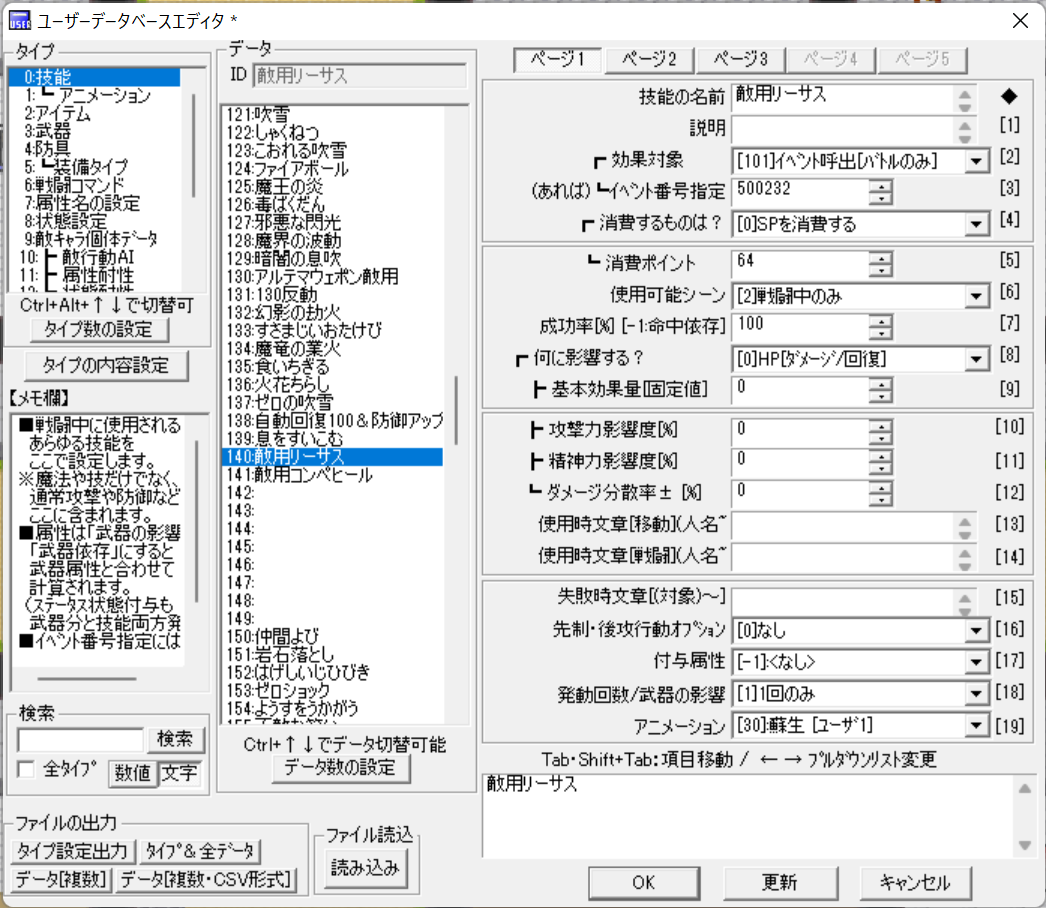Click the type list vertical scrollbar
Viewport: 1046px width, 908px height.
point(193,145)
